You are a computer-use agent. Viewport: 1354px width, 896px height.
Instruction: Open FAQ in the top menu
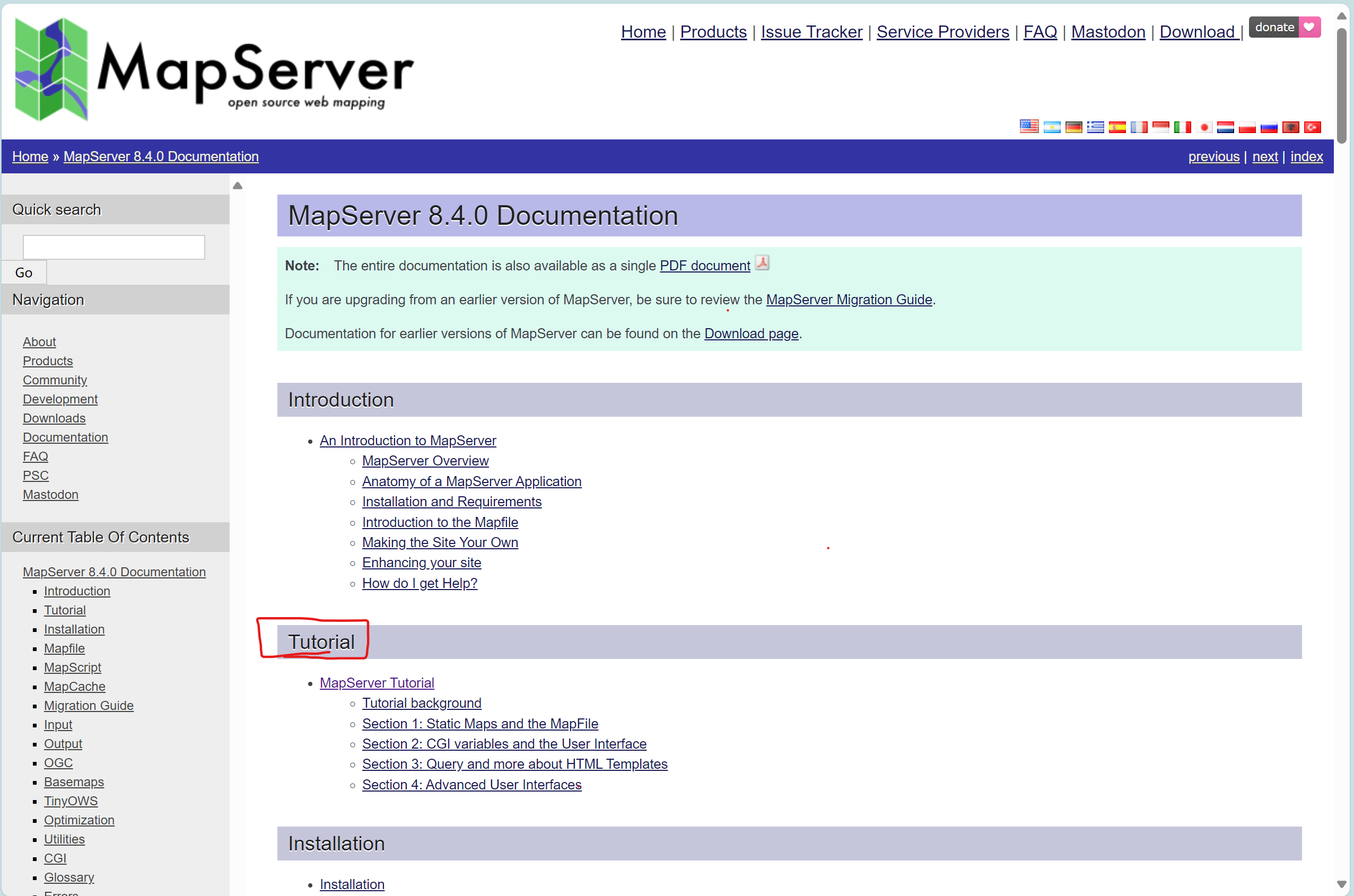[1040, 32]
